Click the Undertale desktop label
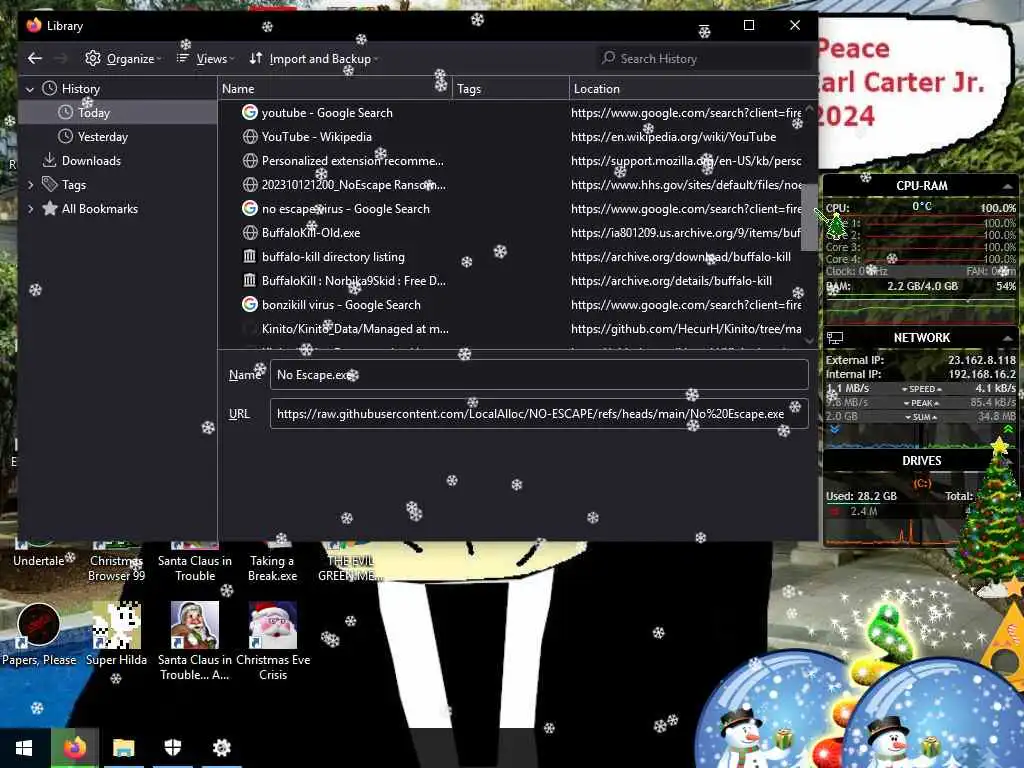 [39, 561]
